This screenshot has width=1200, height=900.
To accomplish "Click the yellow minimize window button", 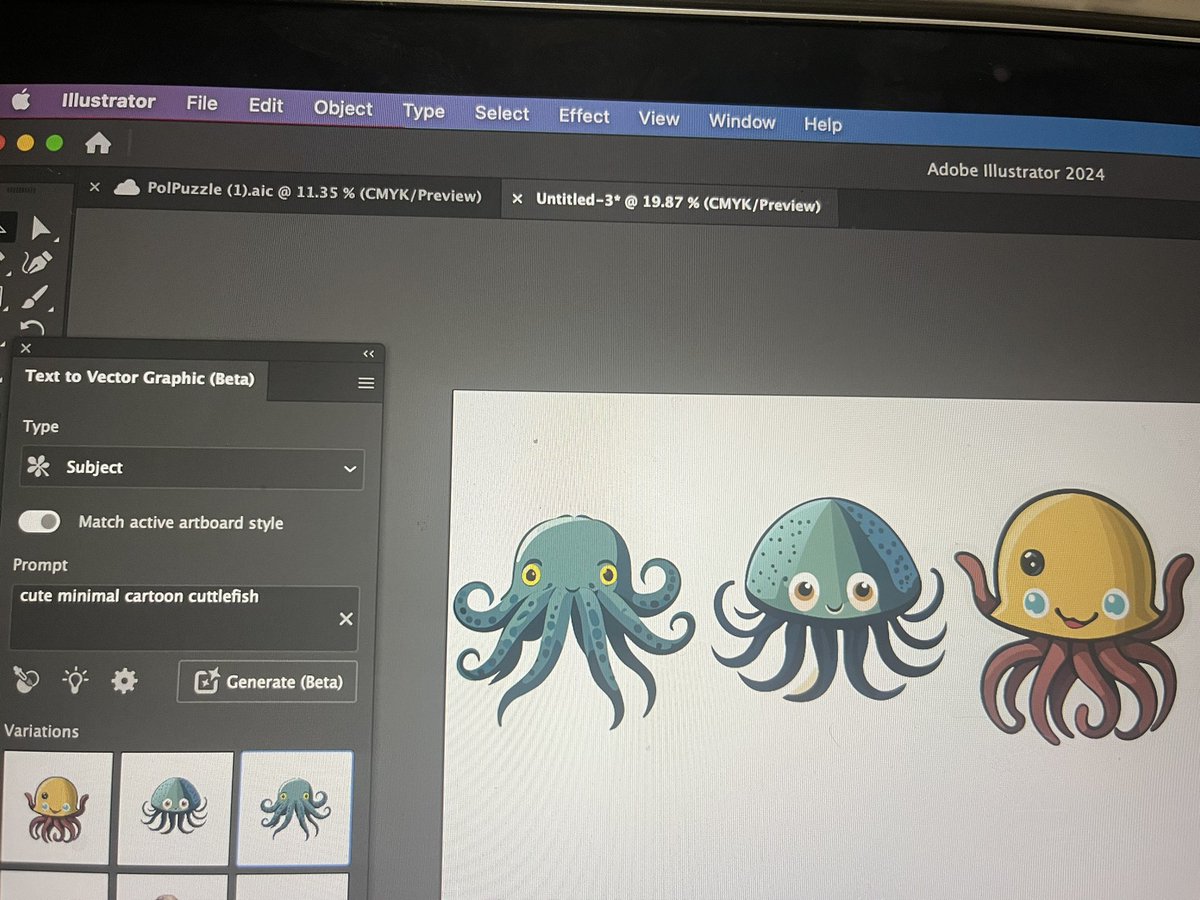I will point(25,143).
